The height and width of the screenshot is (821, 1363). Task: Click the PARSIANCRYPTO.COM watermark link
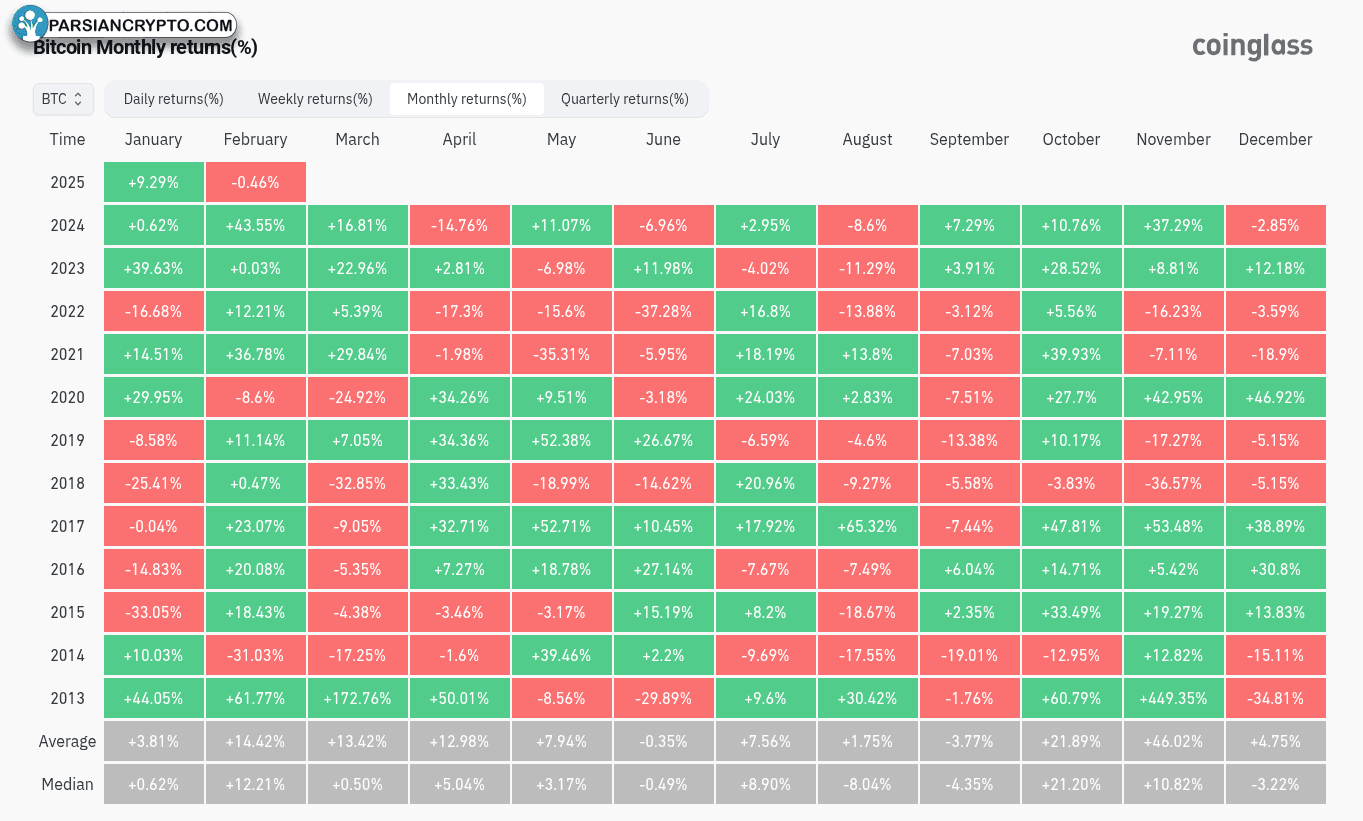140,25
